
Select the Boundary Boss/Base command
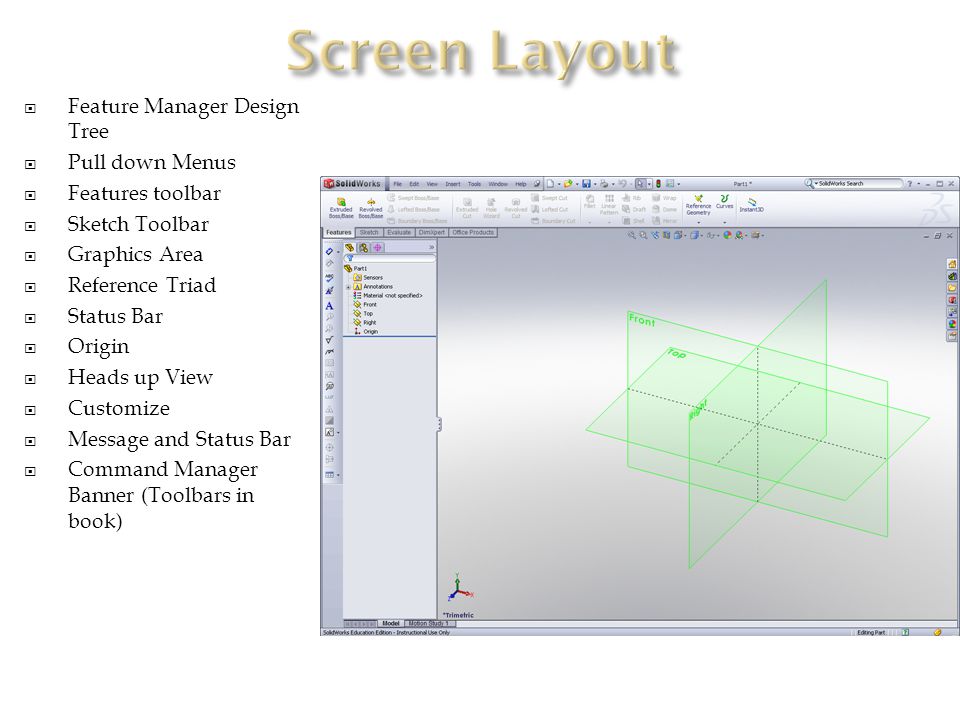pyautogui.click(x=416, y=221)
